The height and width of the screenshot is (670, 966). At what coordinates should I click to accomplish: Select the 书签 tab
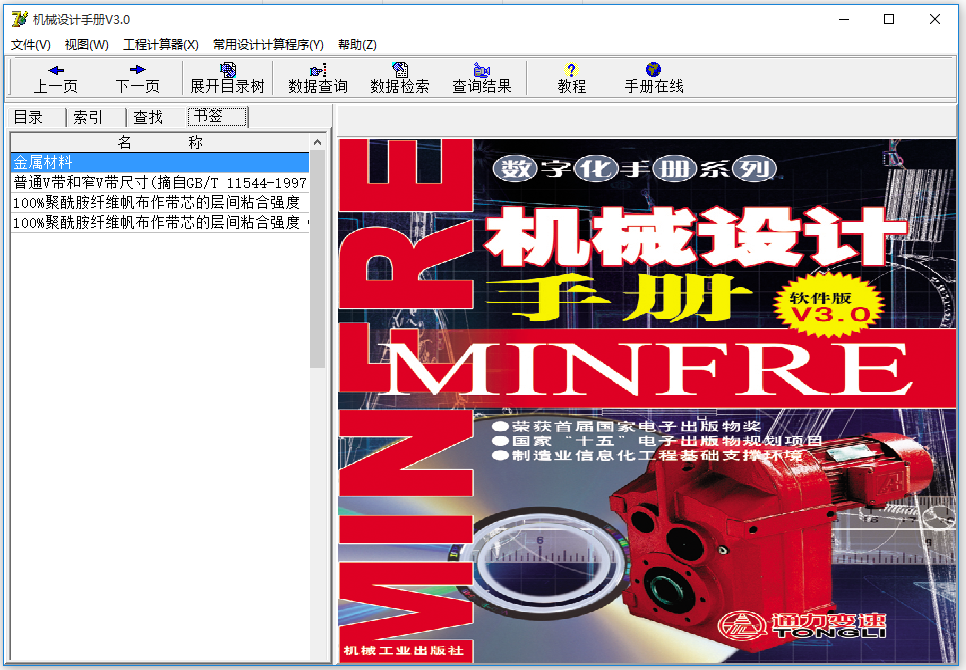tap(217, 116)
